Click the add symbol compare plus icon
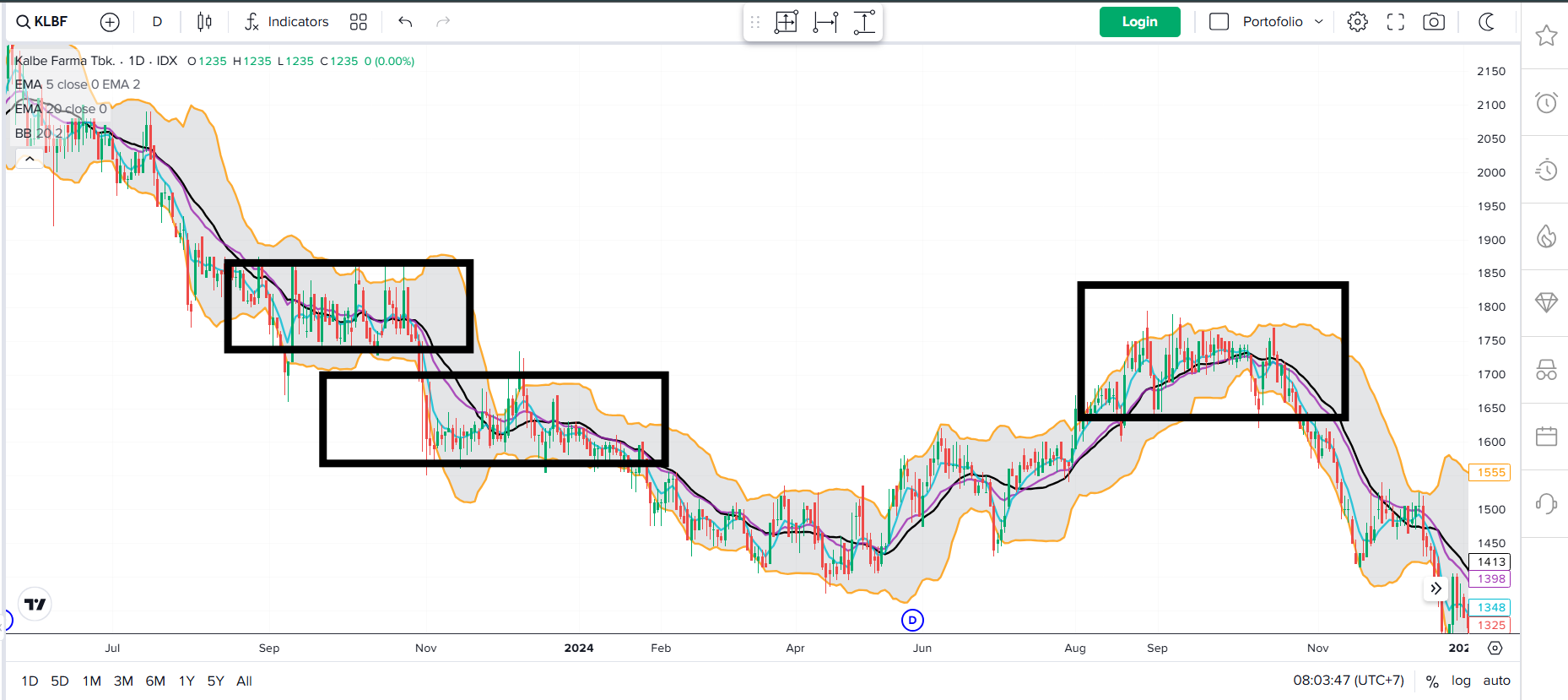 click(110, 22)
